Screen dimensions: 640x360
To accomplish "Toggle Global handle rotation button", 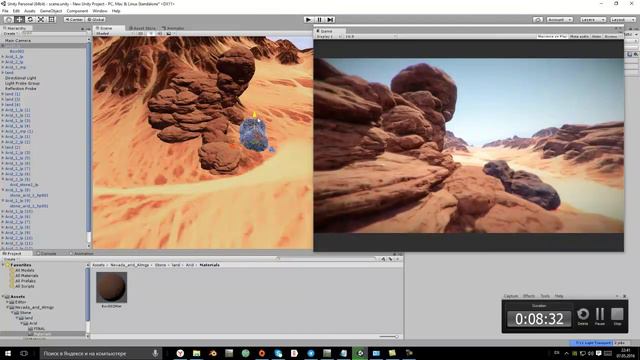I will (x=96, y=20).
